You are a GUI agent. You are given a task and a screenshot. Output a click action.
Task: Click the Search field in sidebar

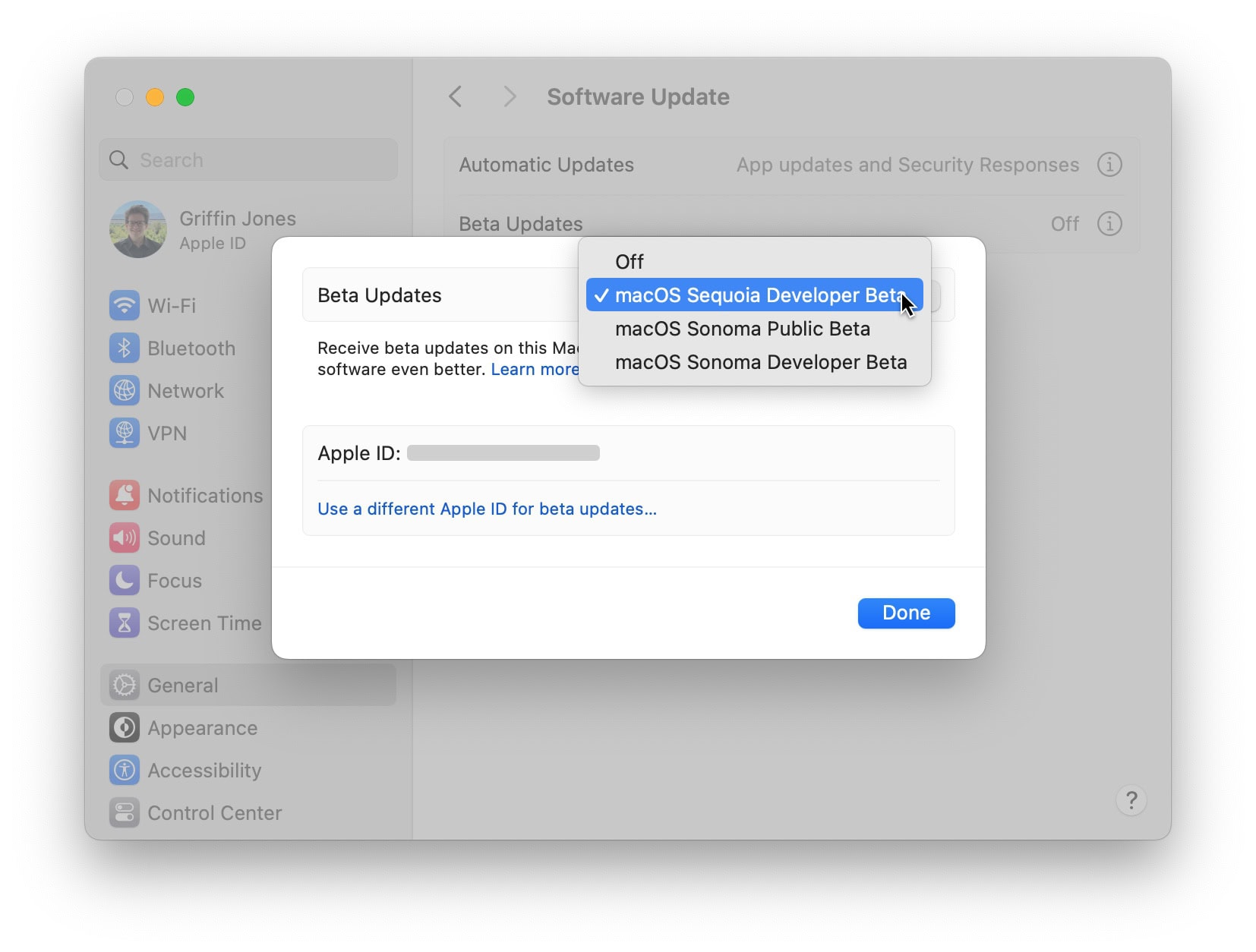click(248, 160)
